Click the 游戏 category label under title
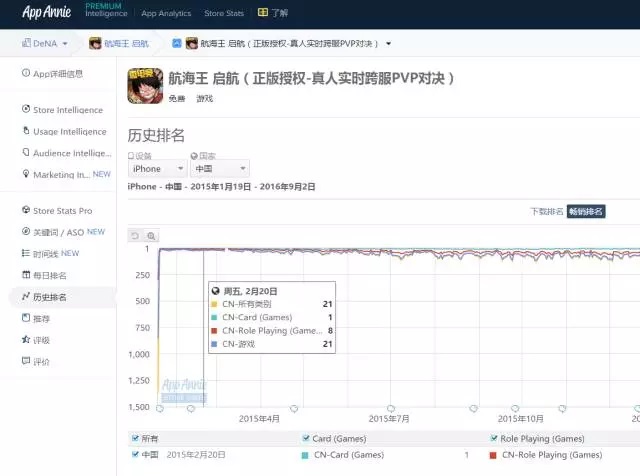 pos(204,98)
